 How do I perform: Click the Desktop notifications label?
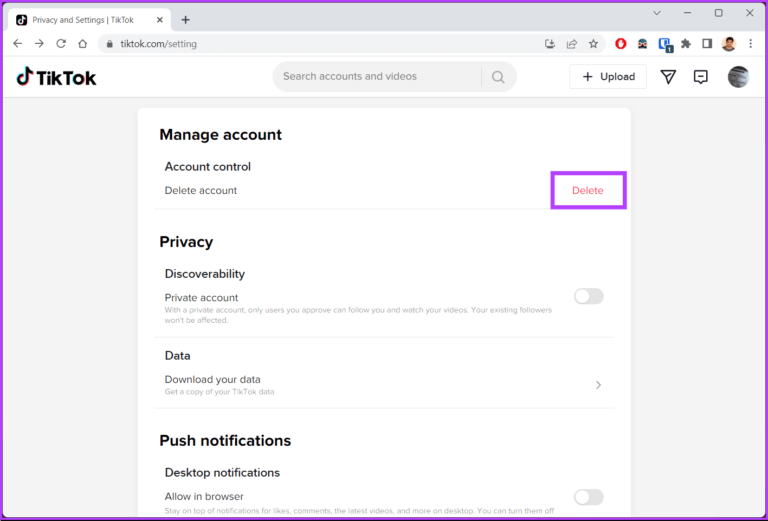coord(222,473)
